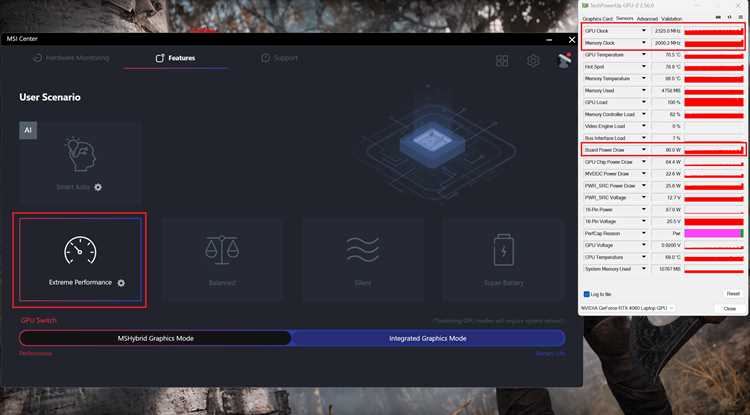Open Smart Auto gear settings

98,187
